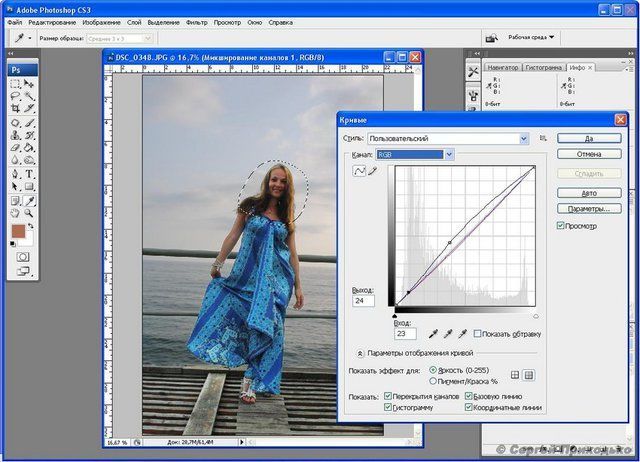Pick the Zoom magnifier tool
The height and width of the screenshot is (462, 640).
30,212
